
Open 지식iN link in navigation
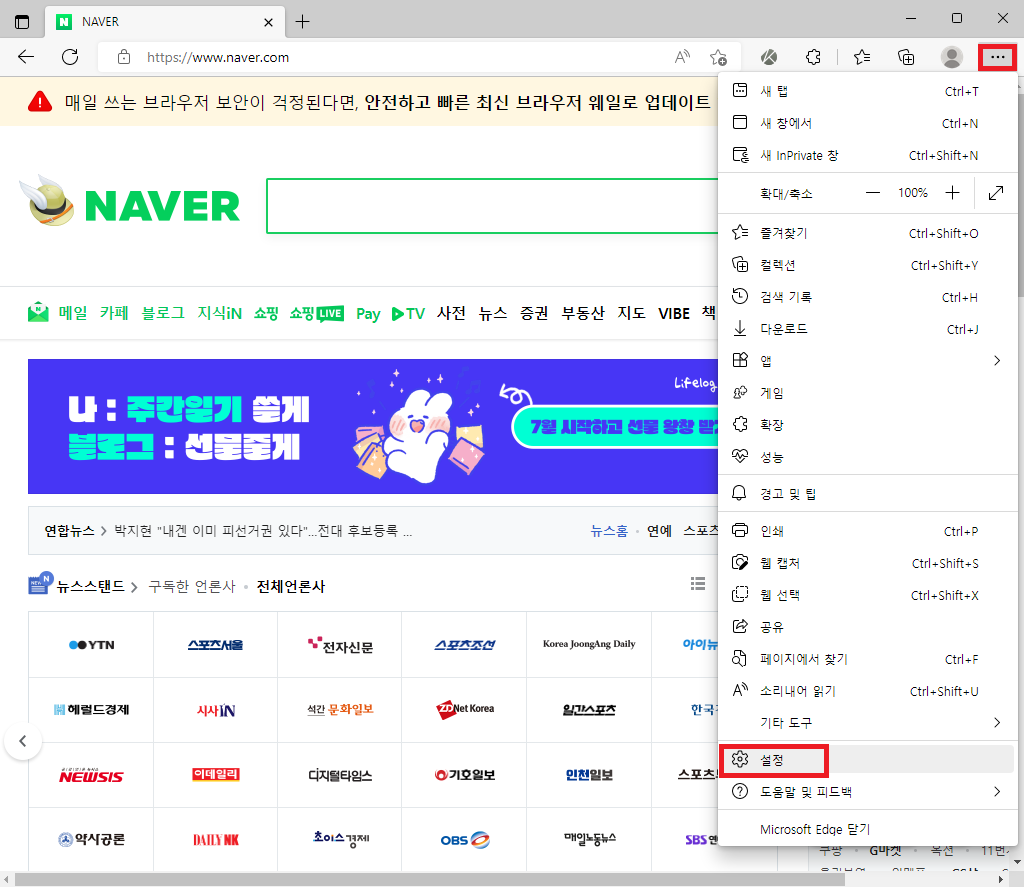(220, 313)
